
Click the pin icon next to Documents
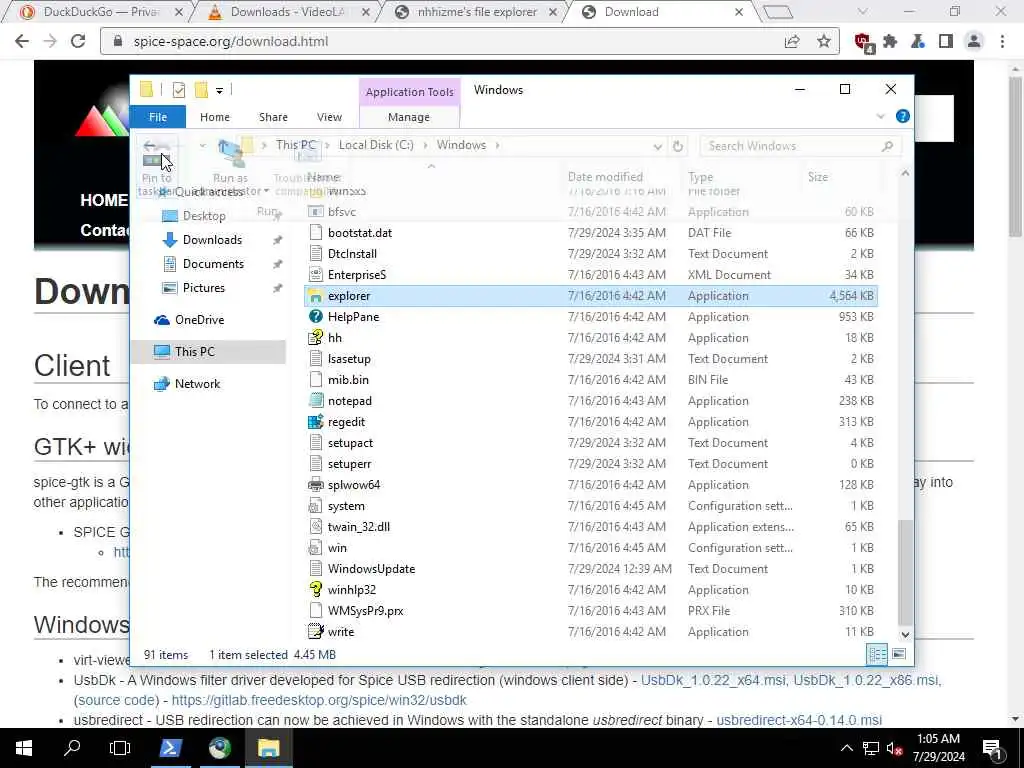(x=278, y=264)
